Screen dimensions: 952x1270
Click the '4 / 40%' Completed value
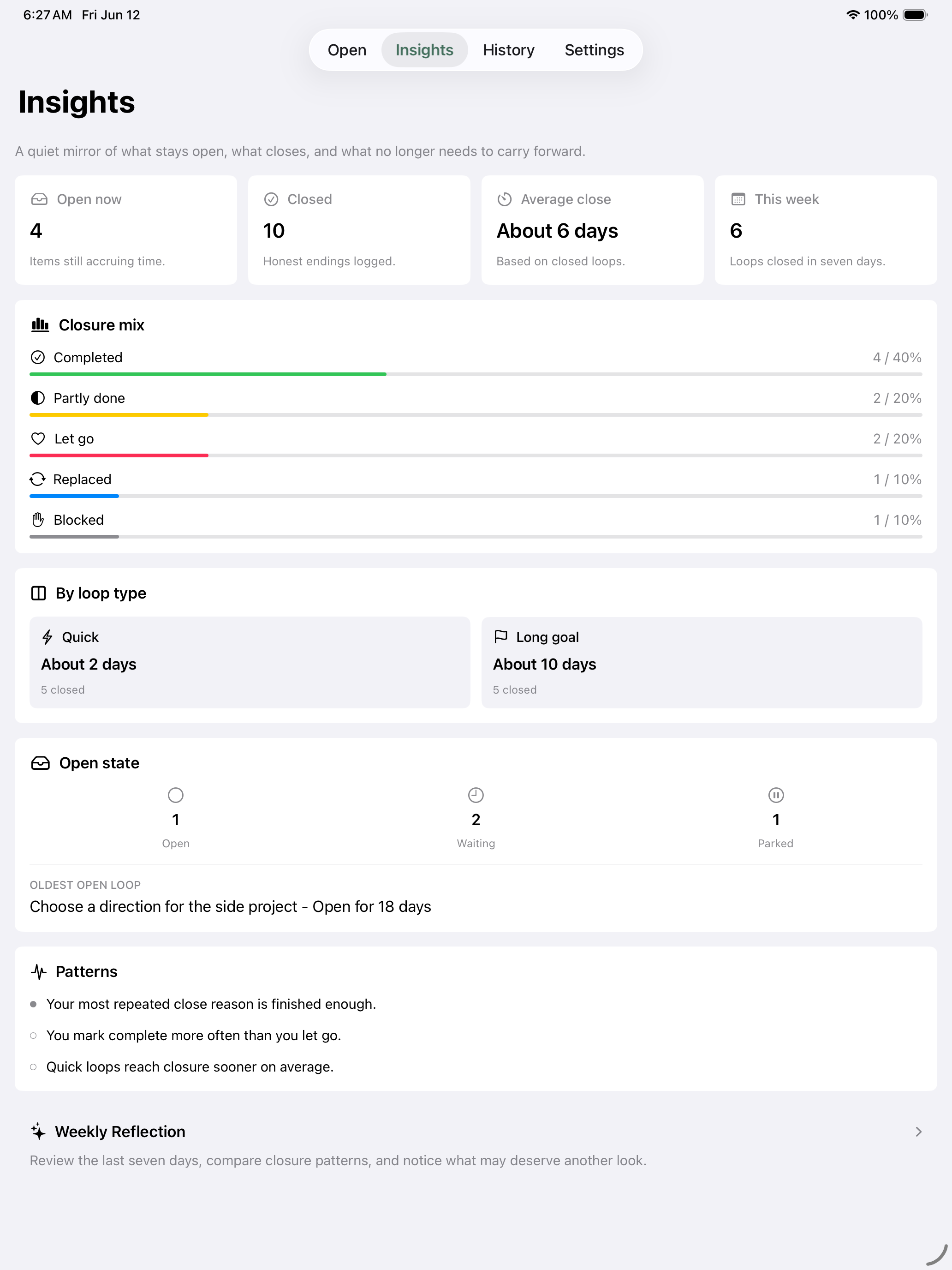pos(897,357)
